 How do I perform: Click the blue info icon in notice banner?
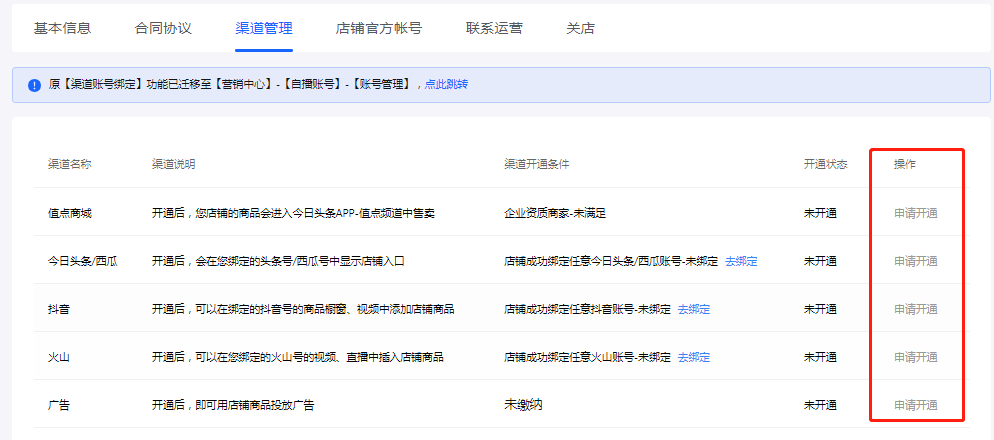coord(34,85)
